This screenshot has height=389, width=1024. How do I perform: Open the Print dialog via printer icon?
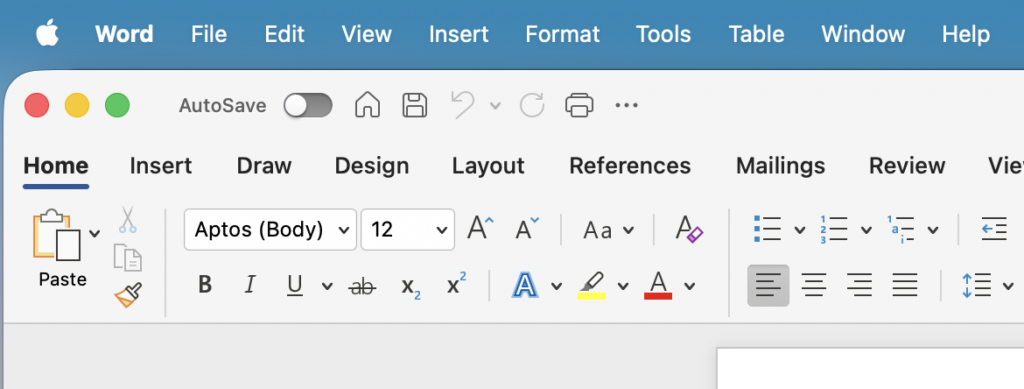(x=579, y=105)
